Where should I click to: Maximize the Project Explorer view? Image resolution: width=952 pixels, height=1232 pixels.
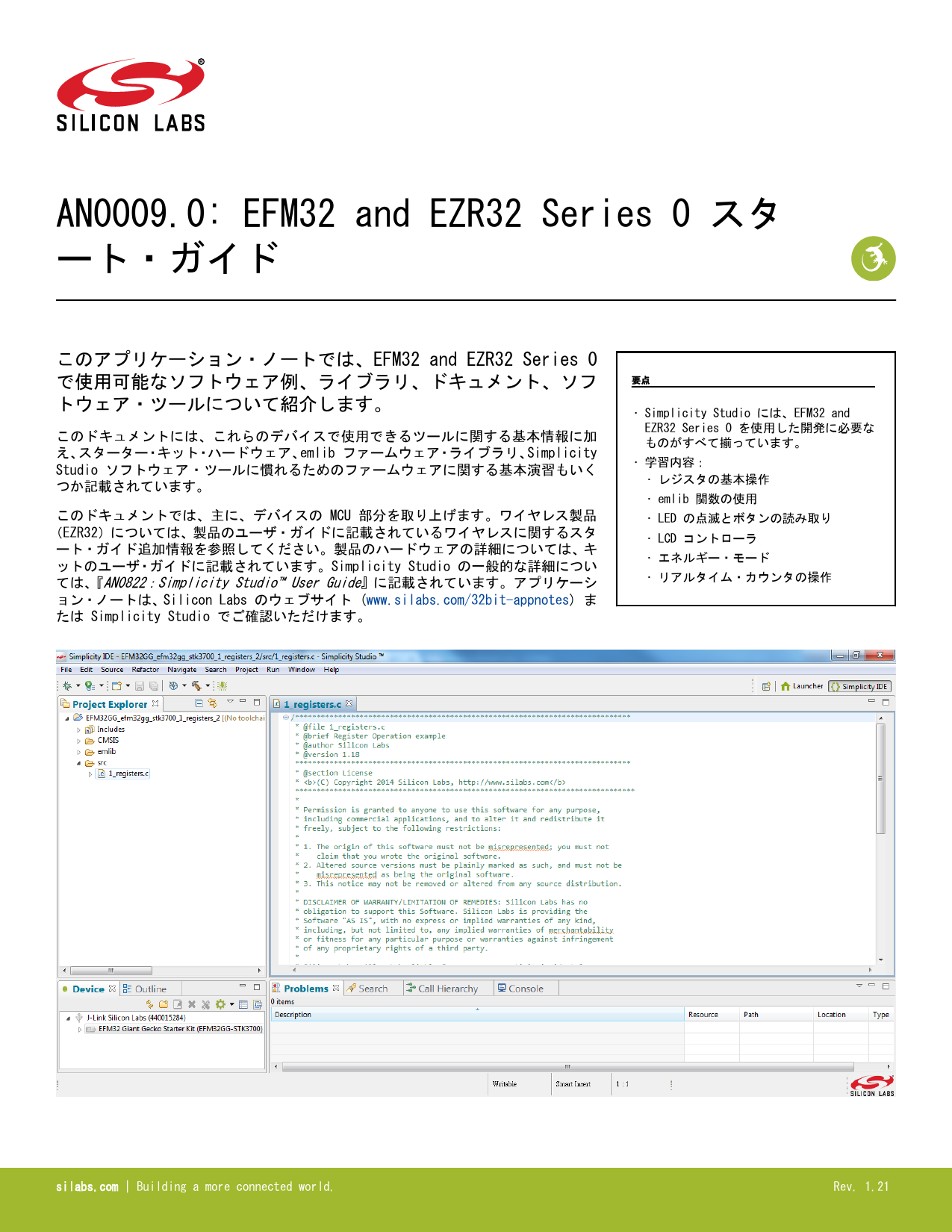coord(257,703)
